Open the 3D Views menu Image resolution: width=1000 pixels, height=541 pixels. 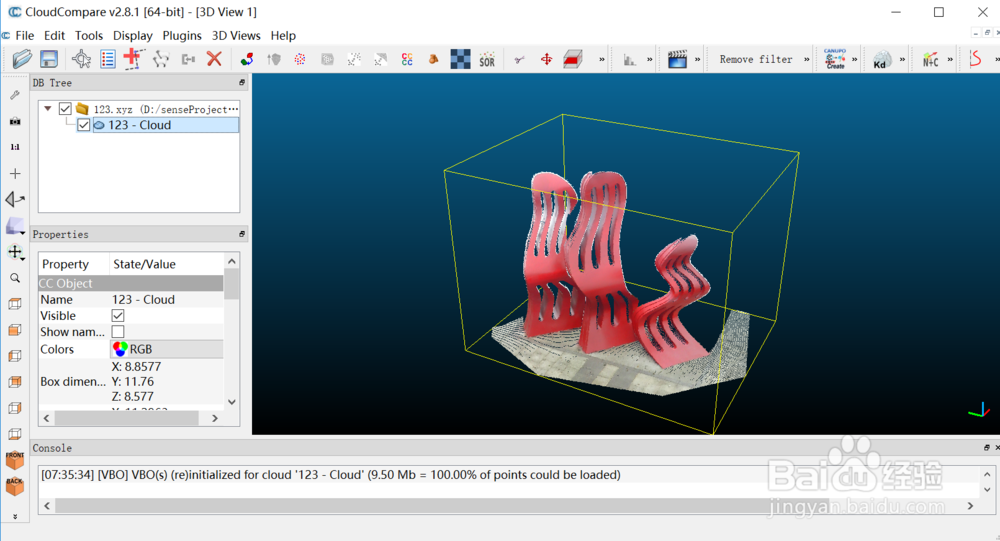(x=236, y=36)
